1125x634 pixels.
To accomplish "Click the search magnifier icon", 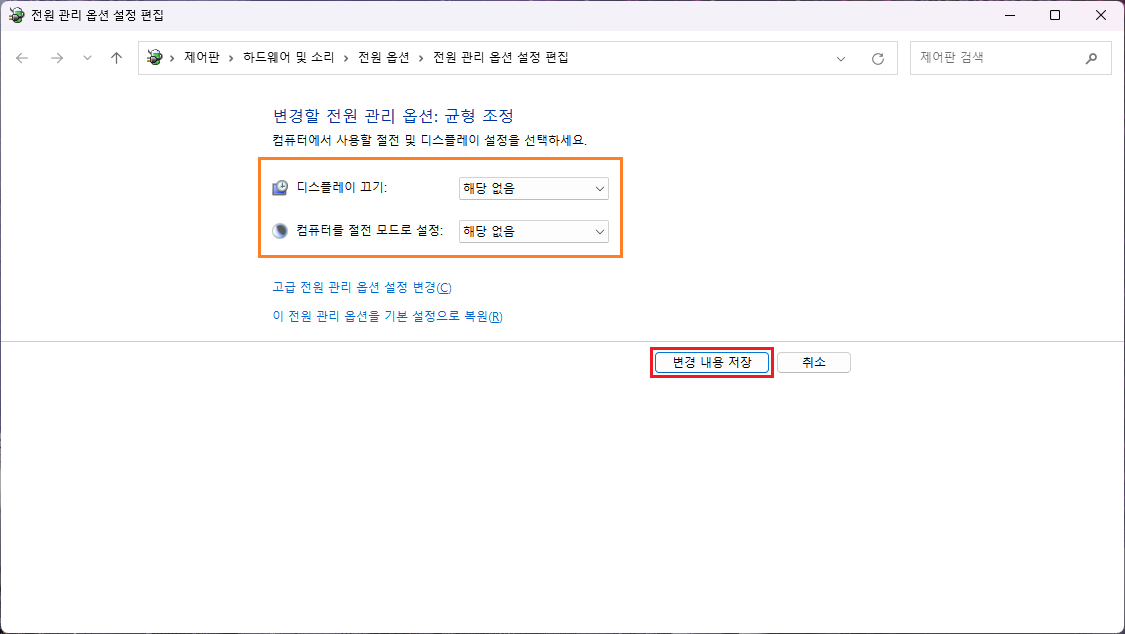I will 1091,57.
